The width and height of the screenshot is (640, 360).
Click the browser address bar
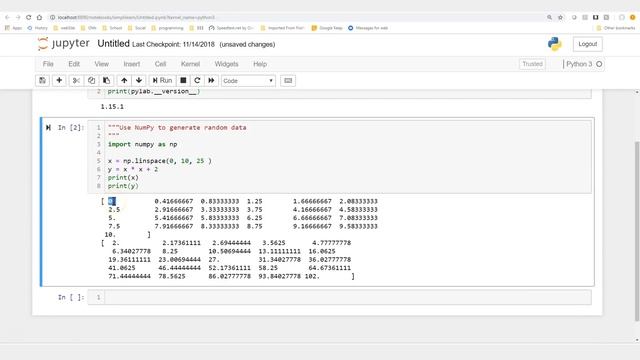pos(298,17)
